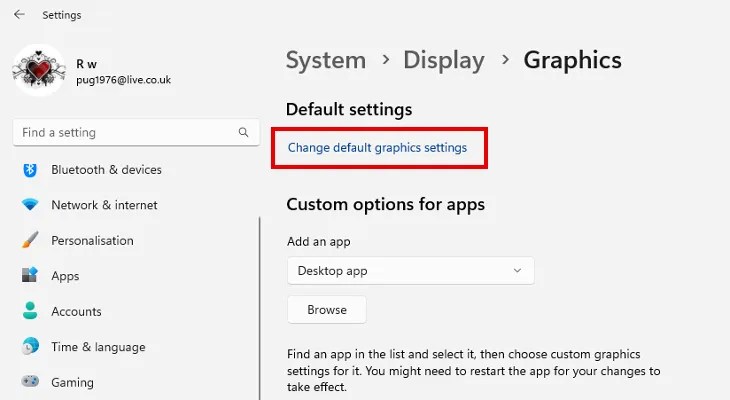The image size is (730, 400).
Task: Open Change default graphics settings link
Action: point(377,148)
